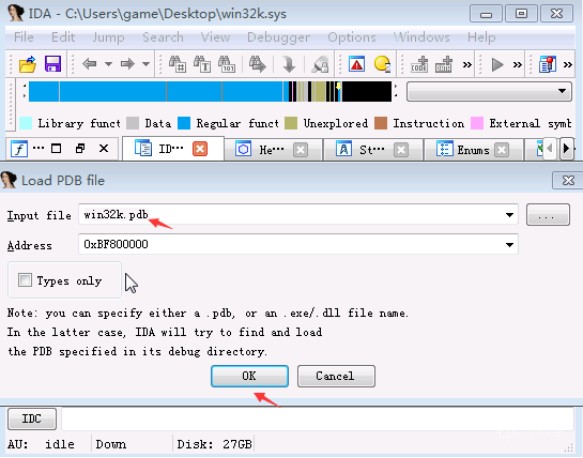
Task: Open the back-history dropdown arrow
Action: [108, 64]
